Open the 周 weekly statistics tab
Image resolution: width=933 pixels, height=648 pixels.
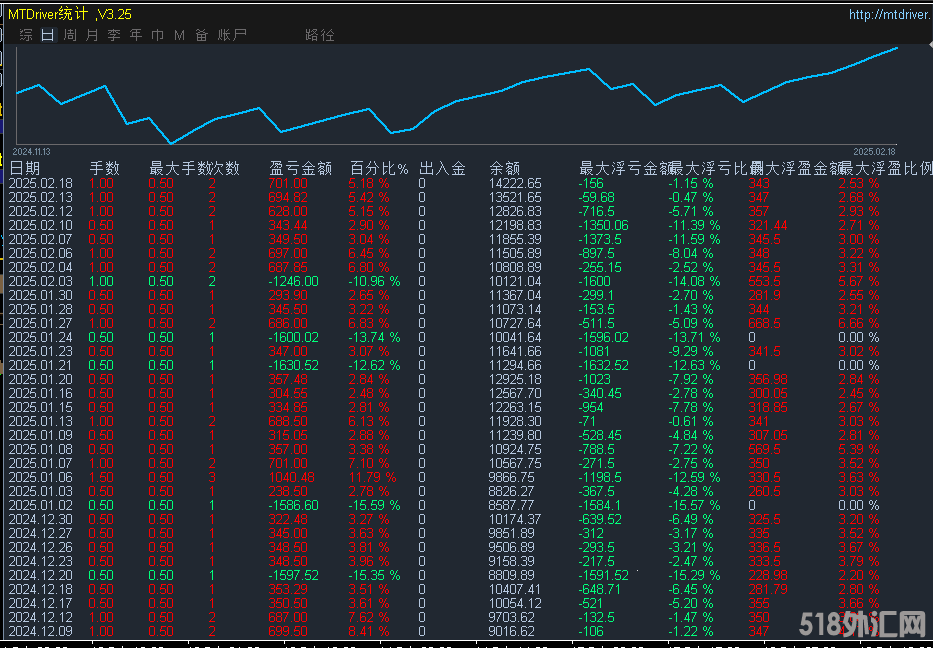70,35
